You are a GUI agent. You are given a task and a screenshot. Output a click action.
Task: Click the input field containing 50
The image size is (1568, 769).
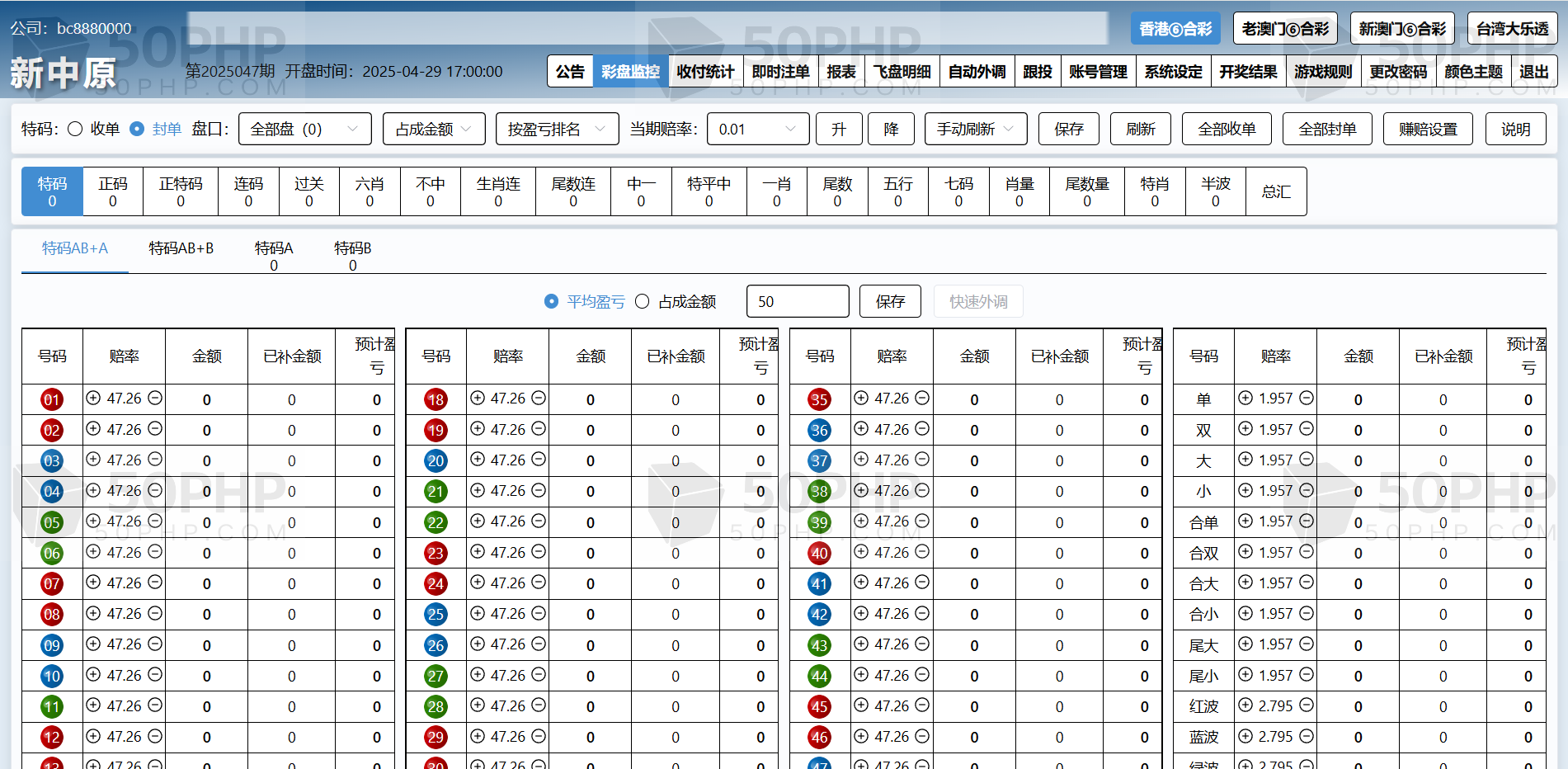point(797,302)
